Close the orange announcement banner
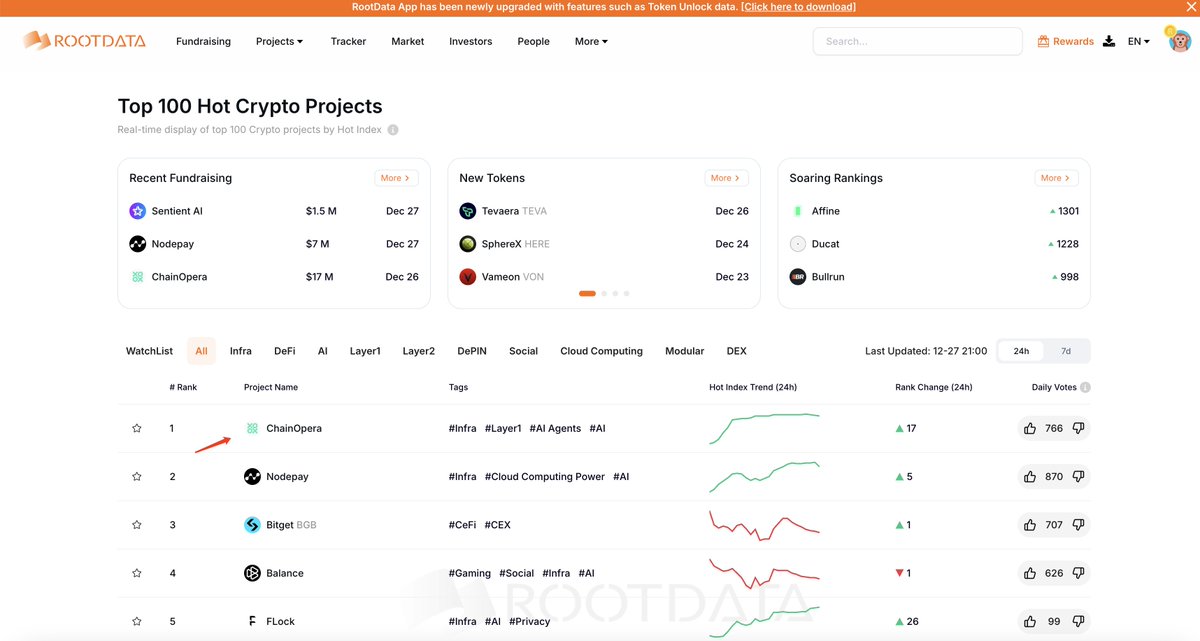 1191,7
